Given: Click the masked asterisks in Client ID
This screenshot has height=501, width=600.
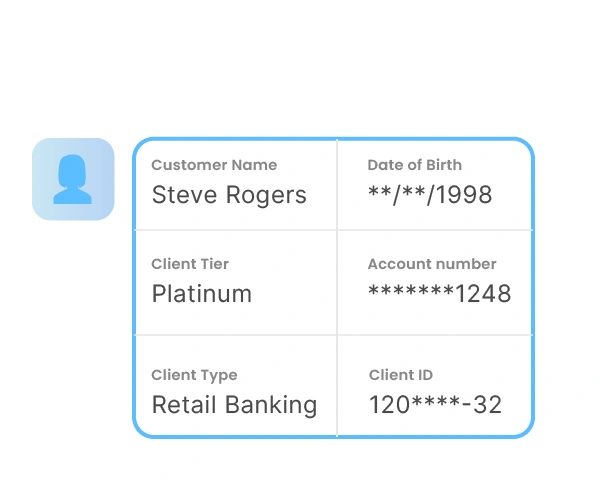Looking at the screenshot, I should (434, 405).
